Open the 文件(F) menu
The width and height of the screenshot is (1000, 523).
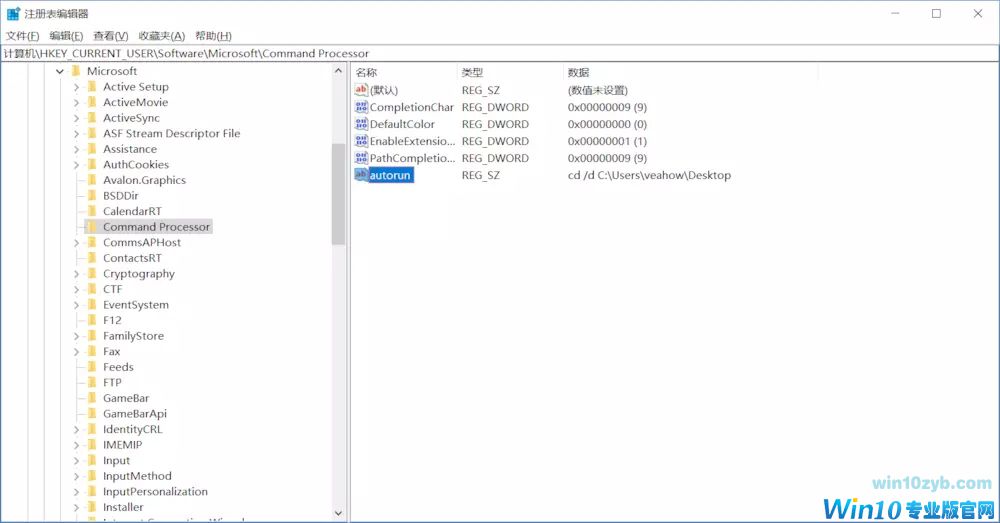pyautogui.click(x=22, y=36)
